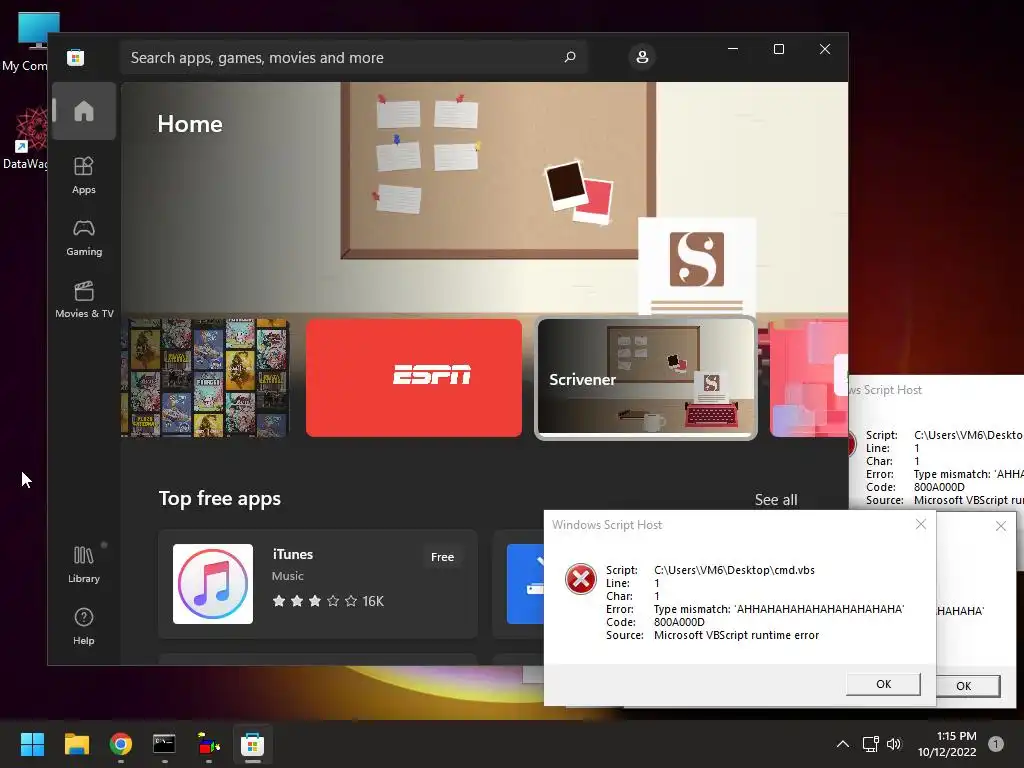Close the rear Windows Script Host dialog
This screenshot has width=1024, height=768.
(1000, 526)
